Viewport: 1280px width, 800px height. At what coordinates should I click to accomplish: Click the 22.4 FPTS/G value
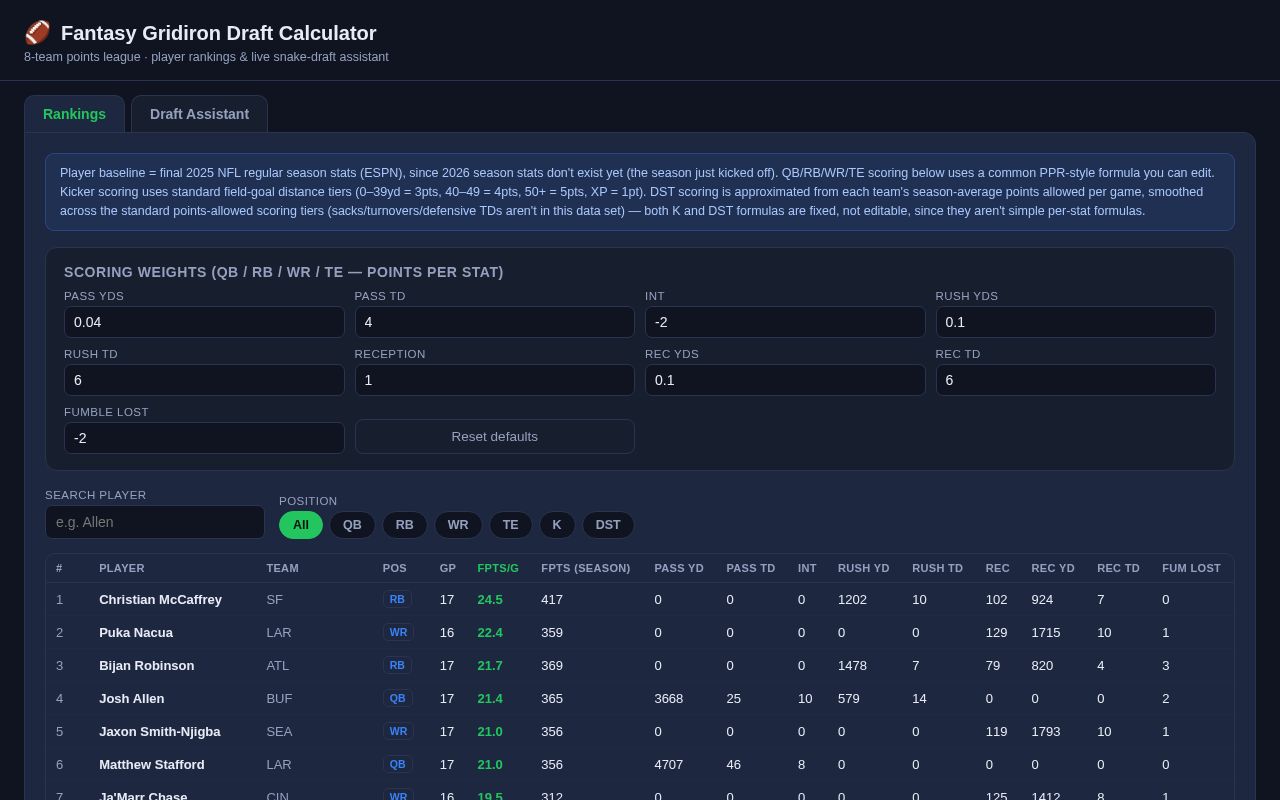click(490, 633)
